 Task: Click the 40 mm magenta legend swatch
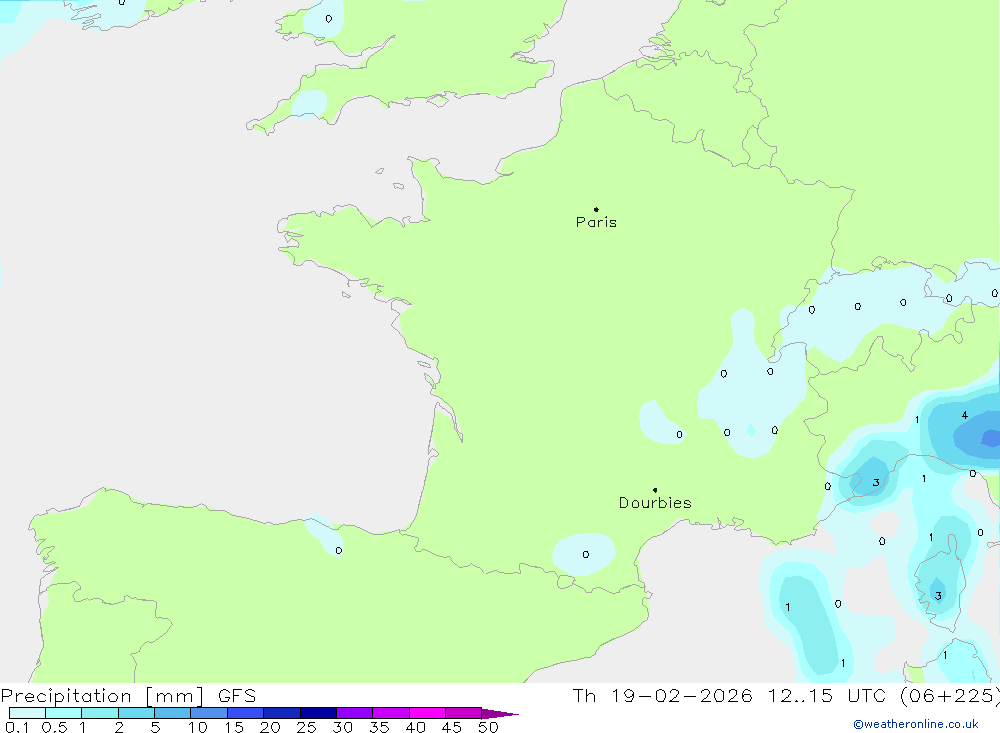[427, 713]
